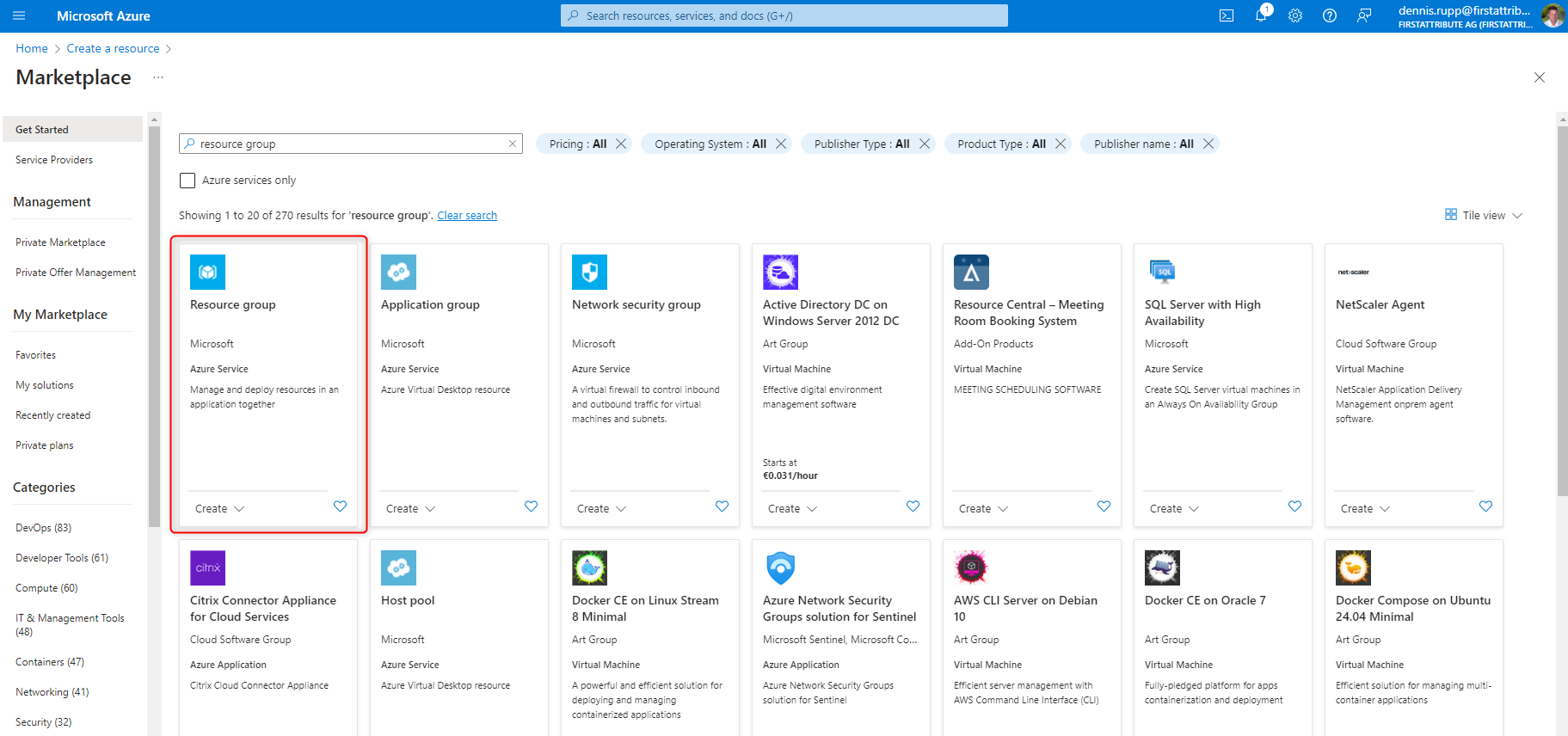Remove the Publisher Type filter
Screen dimensions: 1568x736
click(925, 144)
